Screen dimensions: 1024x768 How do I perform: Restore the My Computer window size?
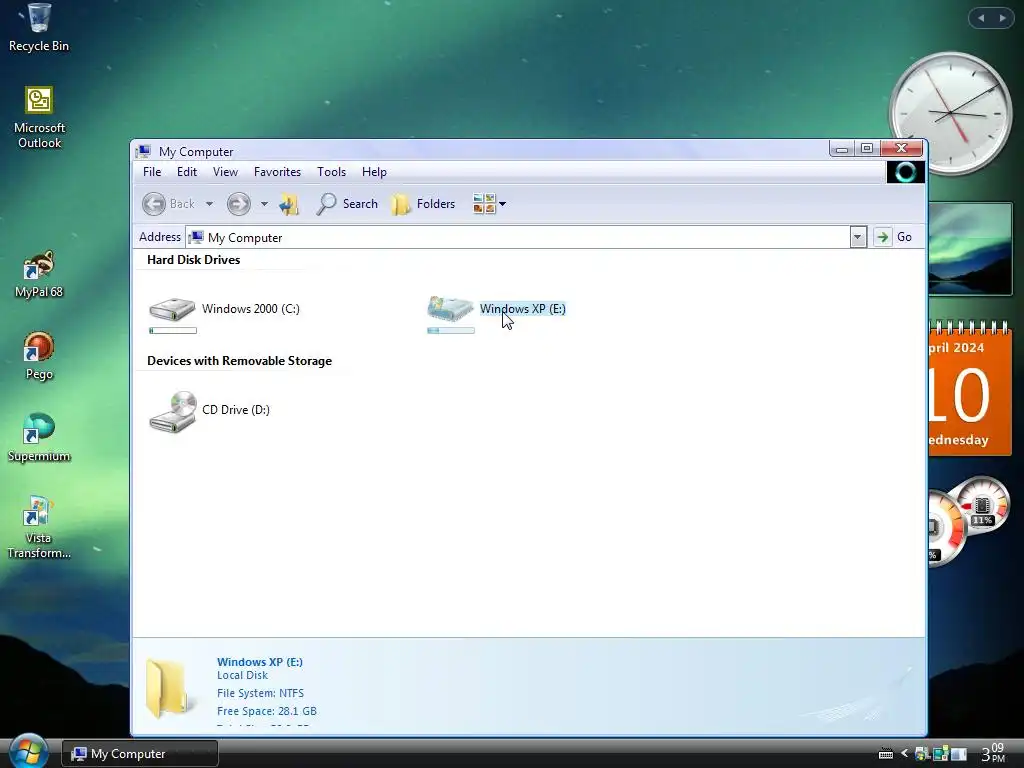867,149
